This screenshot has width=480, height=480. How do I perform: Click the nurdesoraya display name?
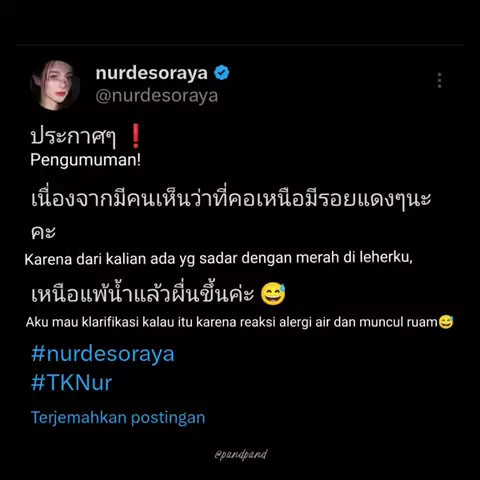click(x=152, y=73)
